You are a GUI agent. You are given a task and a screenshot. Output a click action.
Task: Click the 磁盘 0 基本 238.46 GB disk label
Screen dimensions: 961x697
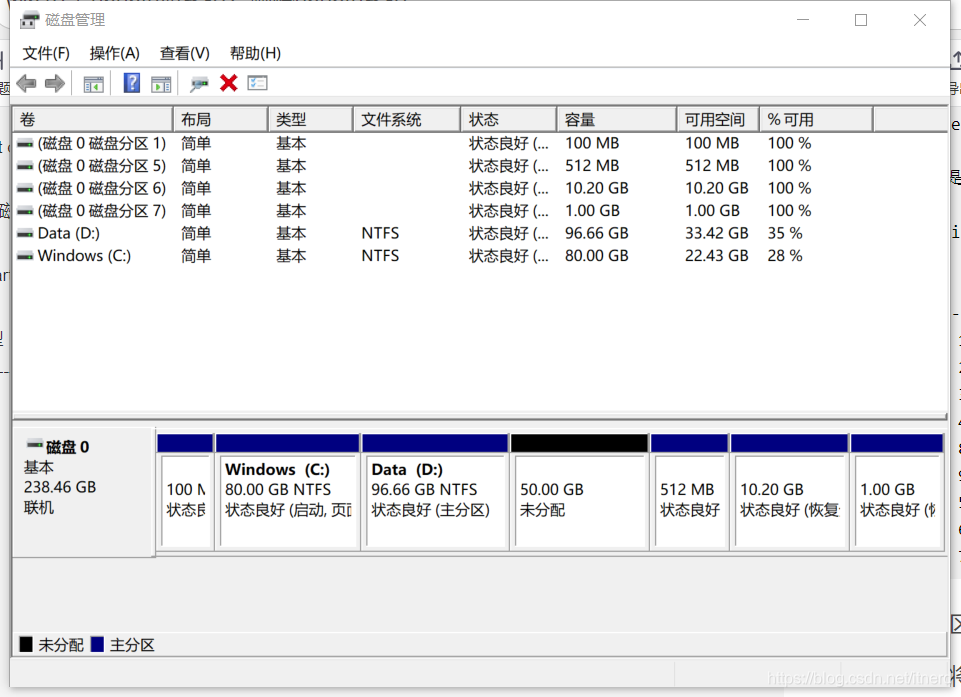coord(83,492)
